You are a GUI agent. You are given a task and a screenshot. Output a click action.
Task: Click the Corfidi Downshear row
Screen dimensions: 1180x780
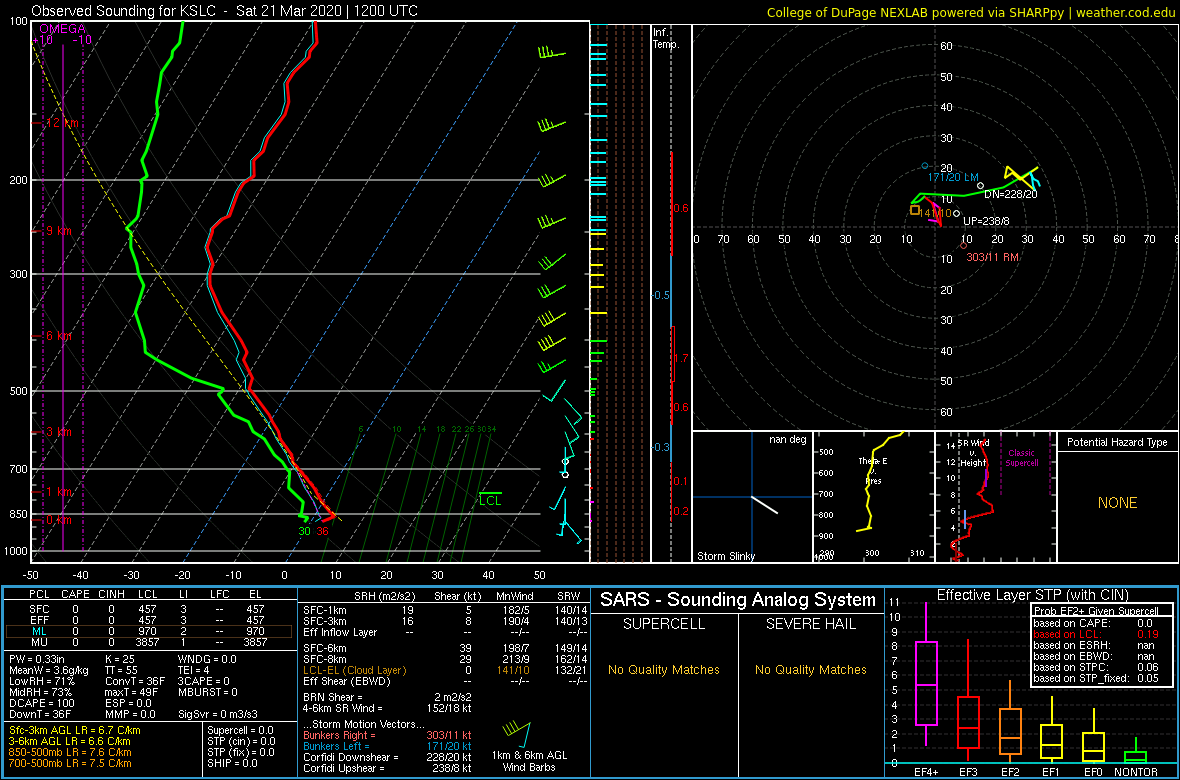click(388, 757)
